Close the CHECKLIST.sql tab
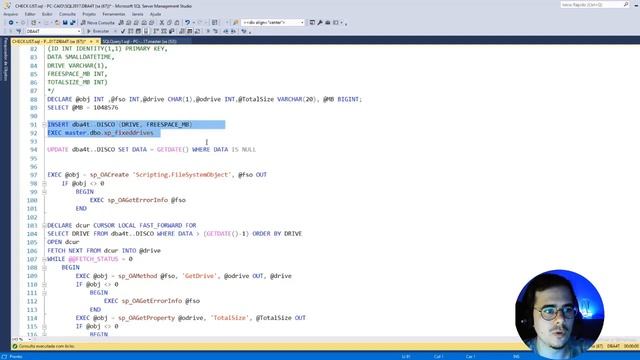 point(98,41)
